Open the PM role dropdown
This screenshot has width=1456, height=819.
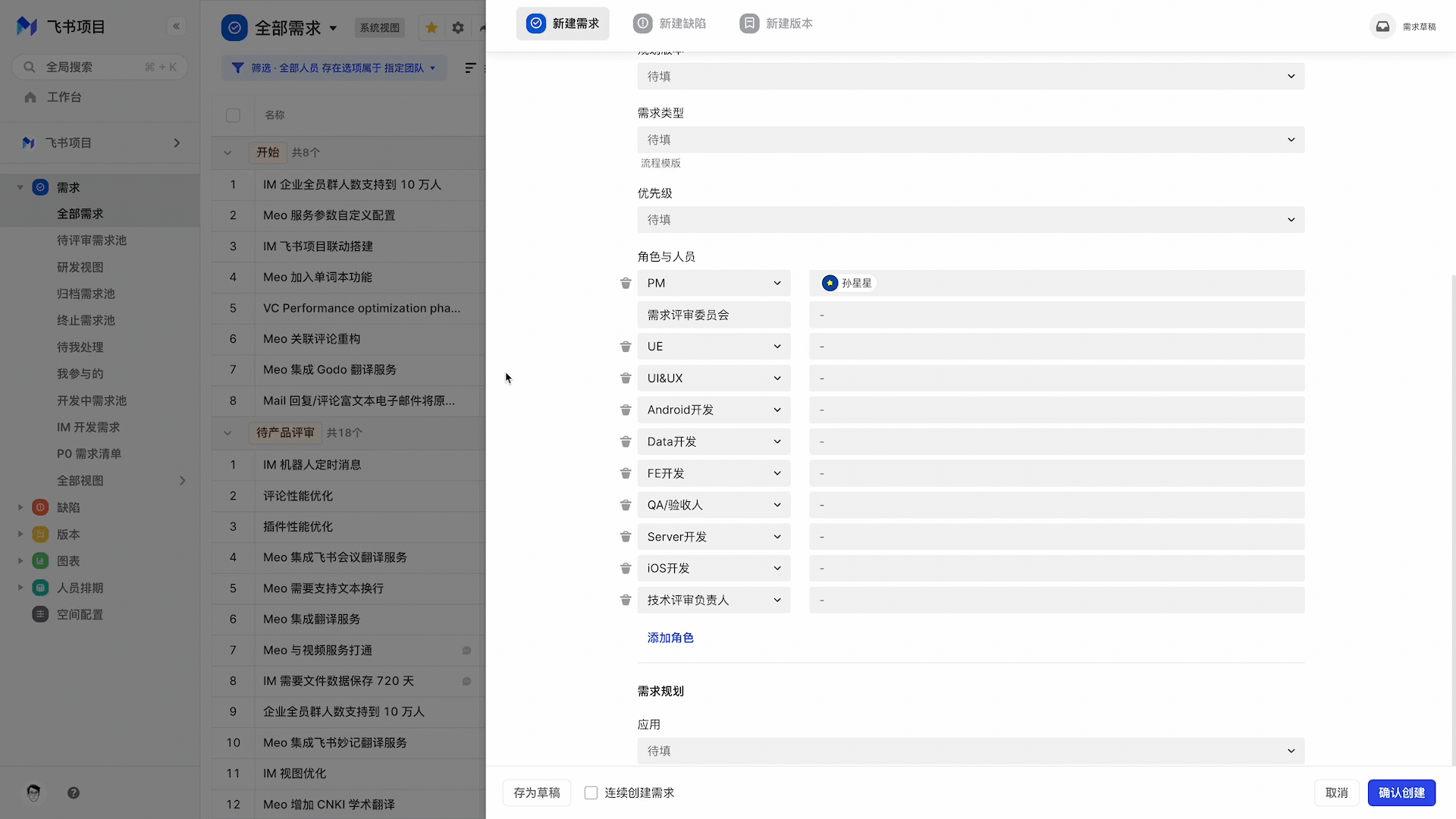click(x=714, y=283)
